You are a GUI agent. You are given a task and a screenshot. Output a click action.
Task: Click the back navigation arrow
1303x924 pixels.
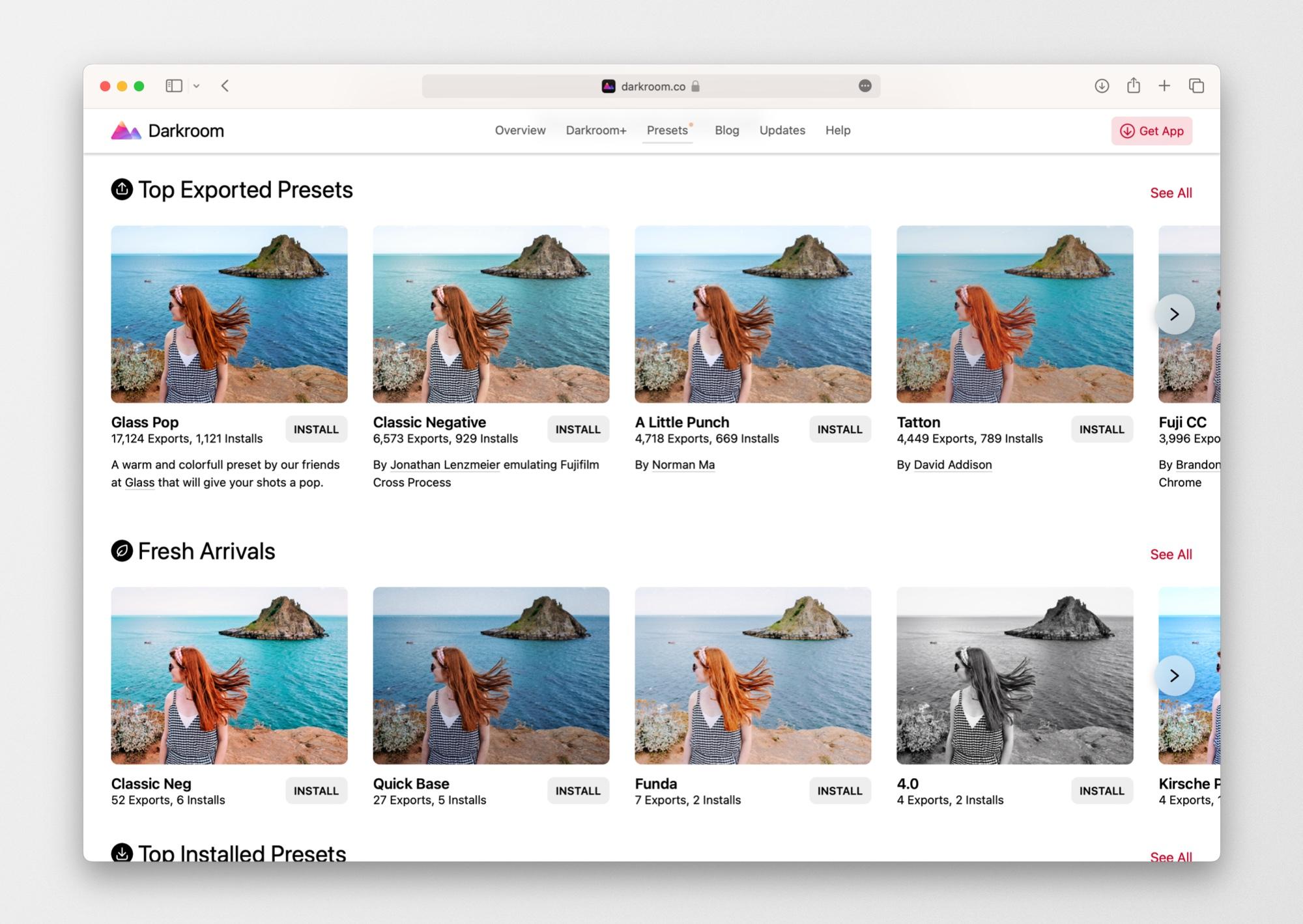pos(224,85)
